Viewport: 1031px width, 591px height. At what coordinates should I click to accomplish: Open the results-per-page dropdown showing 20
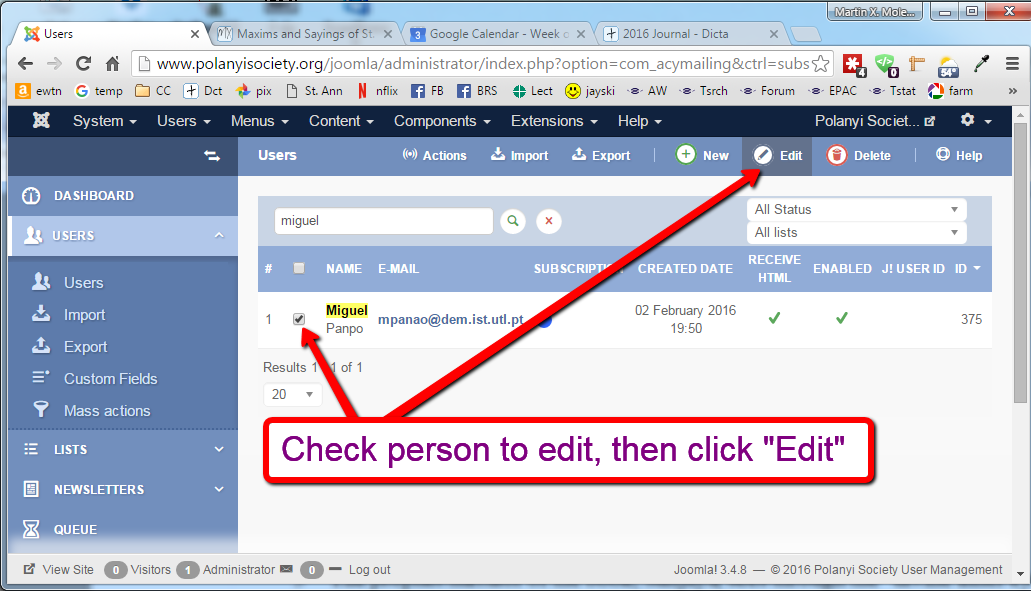292,394
